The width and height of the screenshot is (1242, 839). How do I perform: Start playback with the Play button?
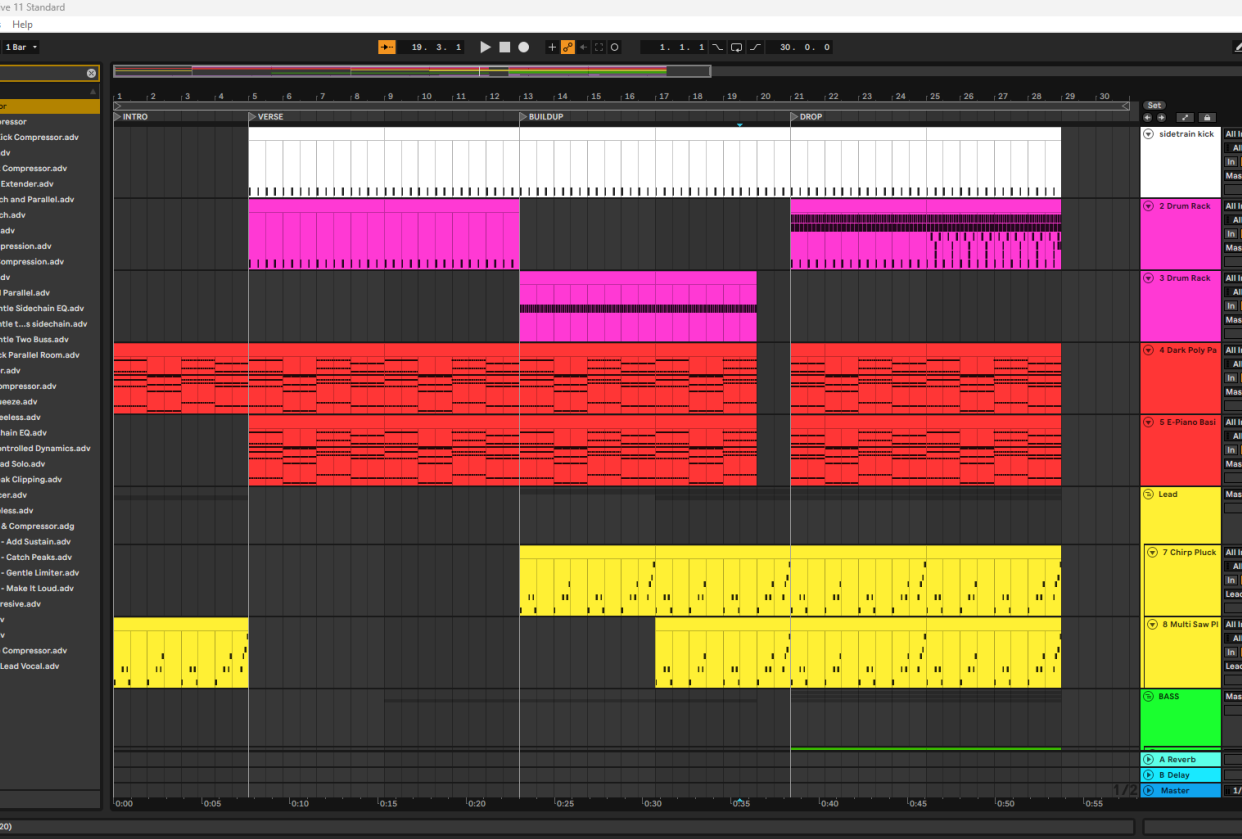(486, 47)
